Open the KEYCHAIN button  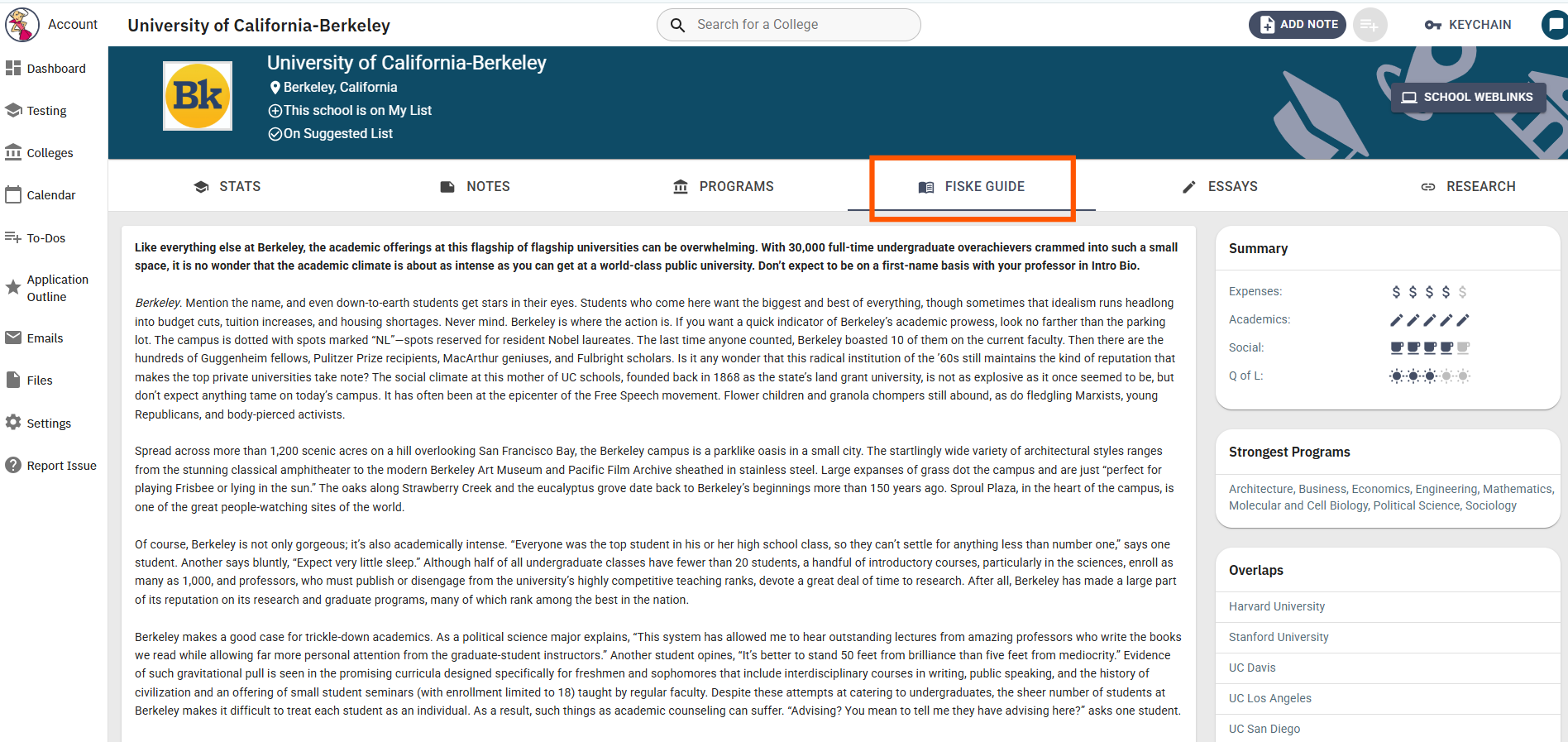(x=1468, y=25)
